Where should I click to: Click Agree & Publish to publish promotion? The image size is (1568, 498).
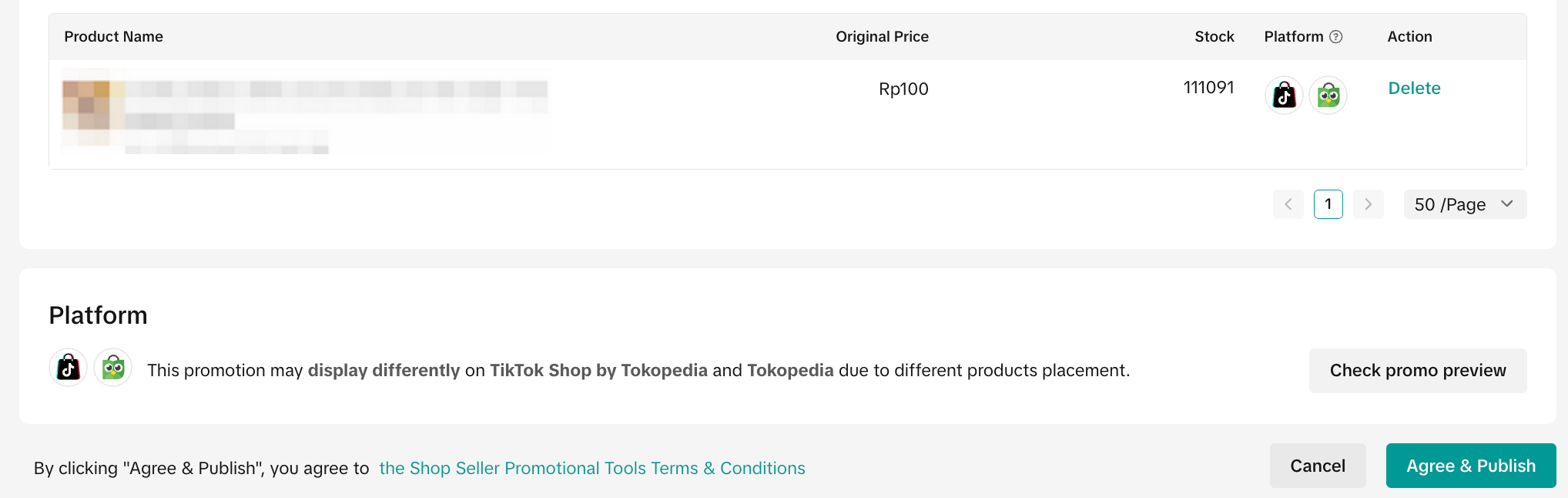click(x=1470, y=466)
